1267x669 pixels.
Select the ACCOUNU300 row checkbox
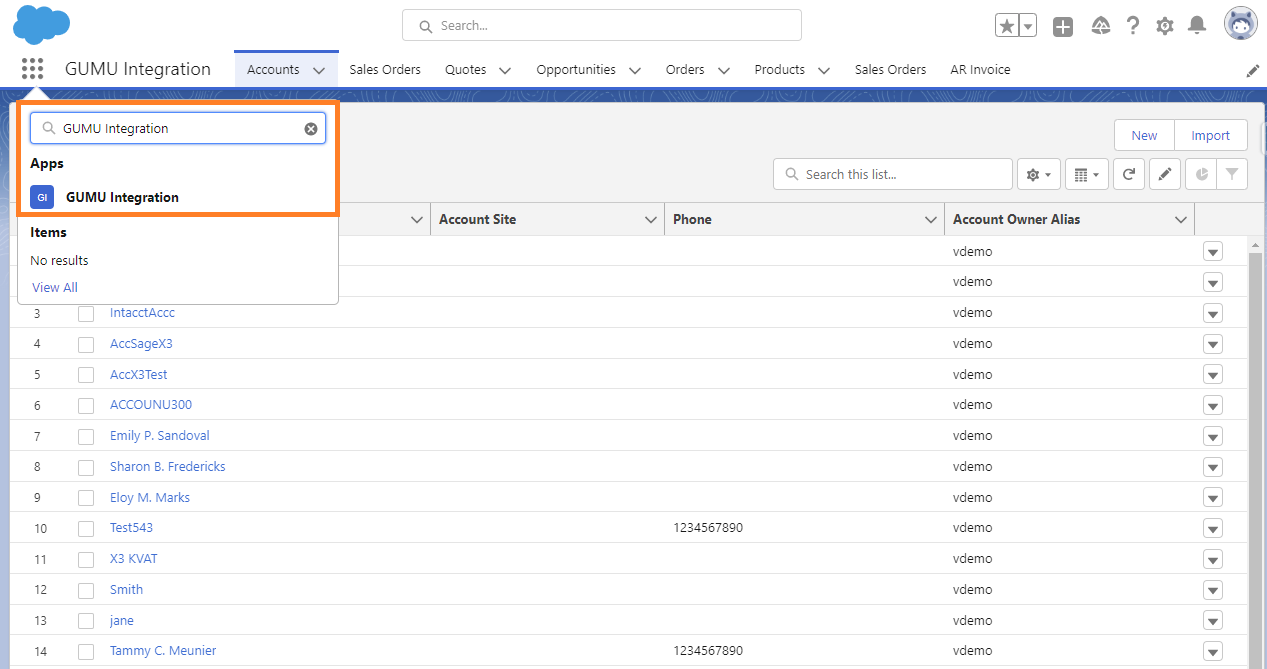(x=86, y=405)
